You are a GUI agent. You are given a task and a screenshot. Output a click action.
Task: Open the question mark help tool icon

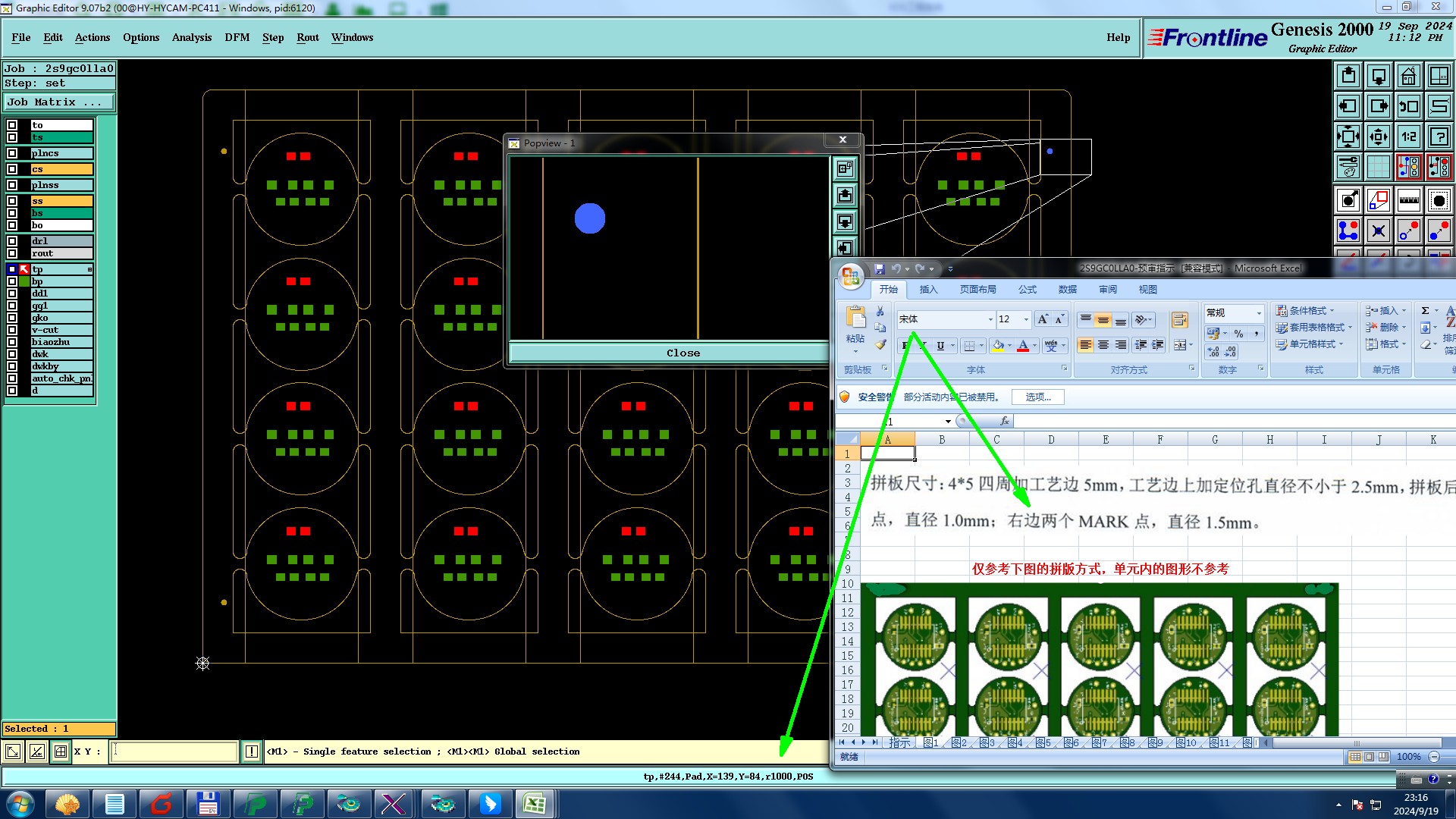click(1439, 136)
